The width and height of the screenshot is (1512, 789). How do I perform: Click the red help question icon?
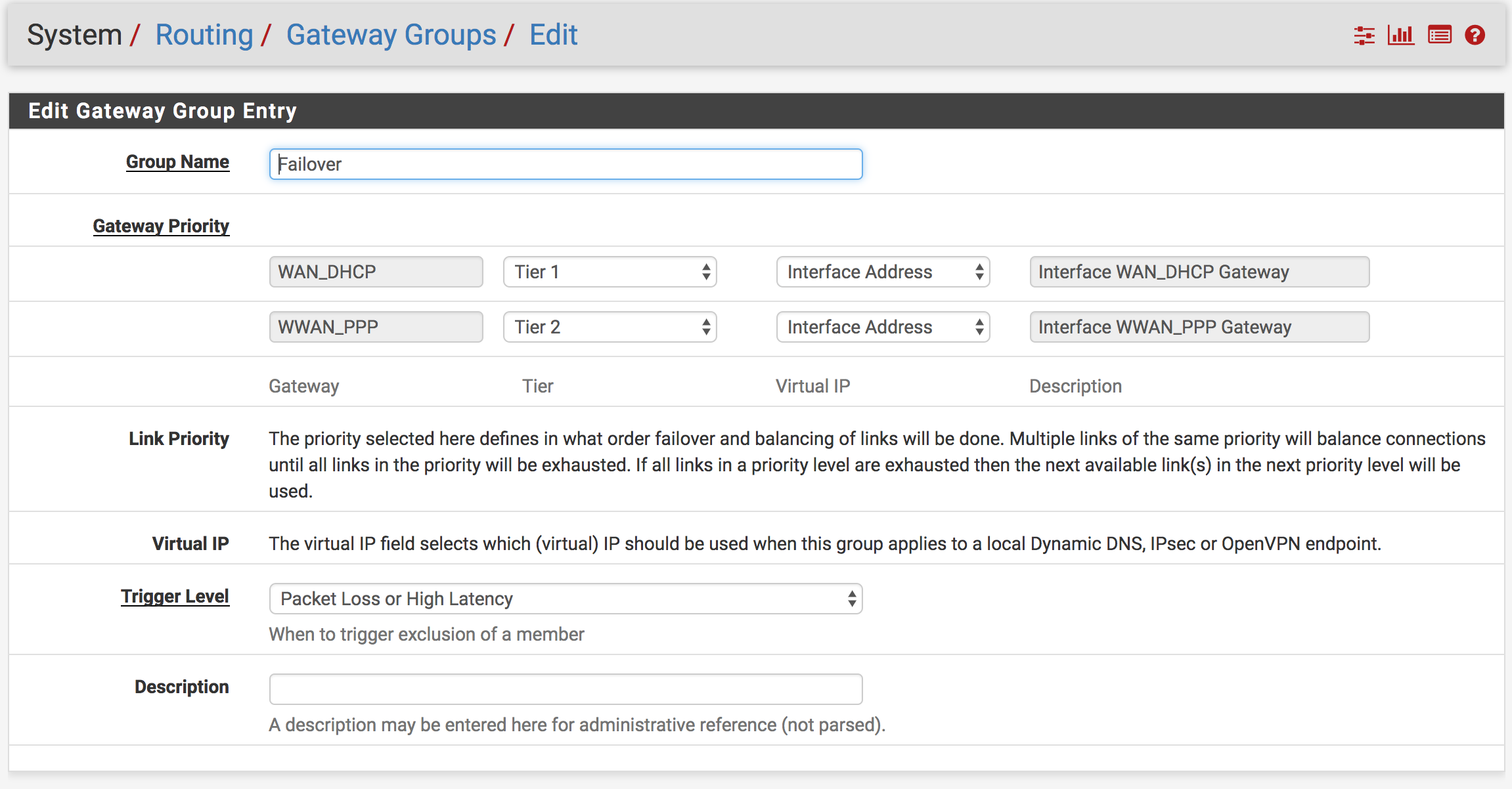click(1475, 35)
